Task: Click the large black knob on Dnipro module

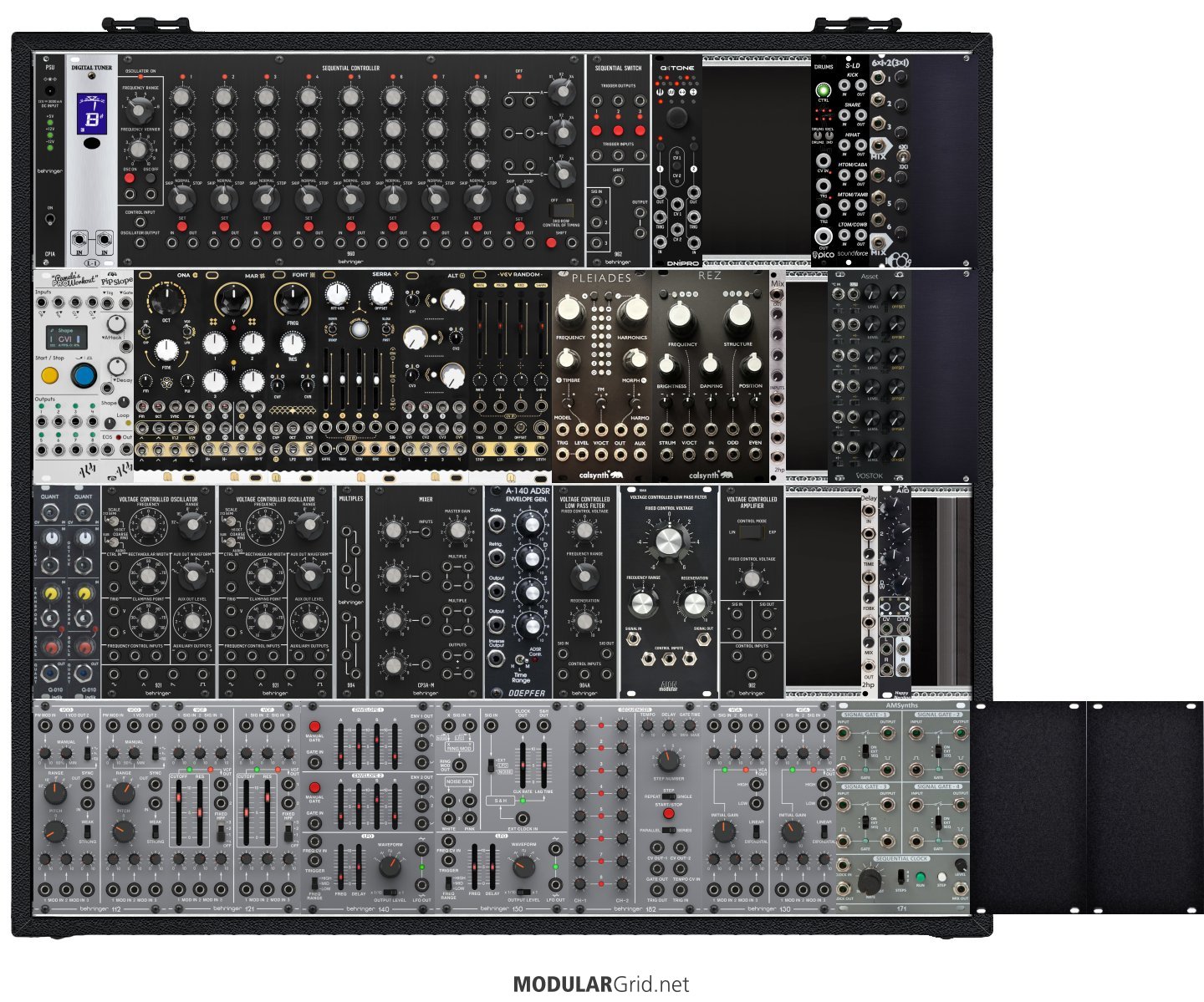Action: pos(678,116)
